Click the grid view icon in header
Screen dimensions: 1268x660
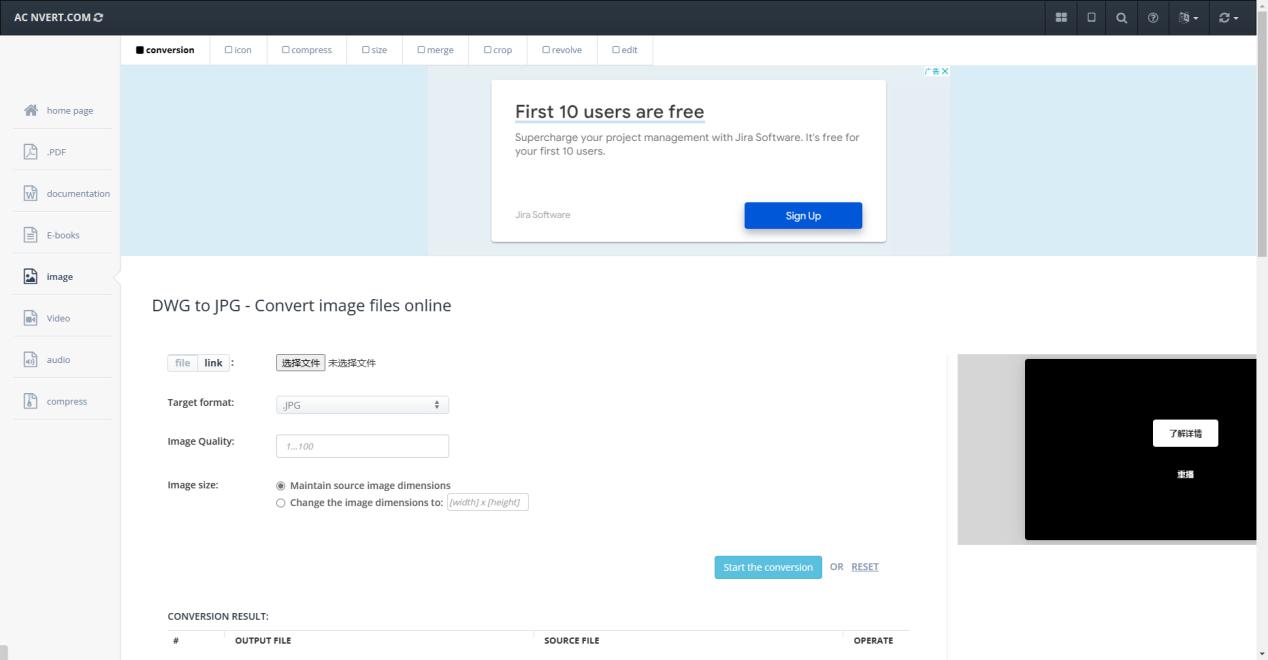1061,18
